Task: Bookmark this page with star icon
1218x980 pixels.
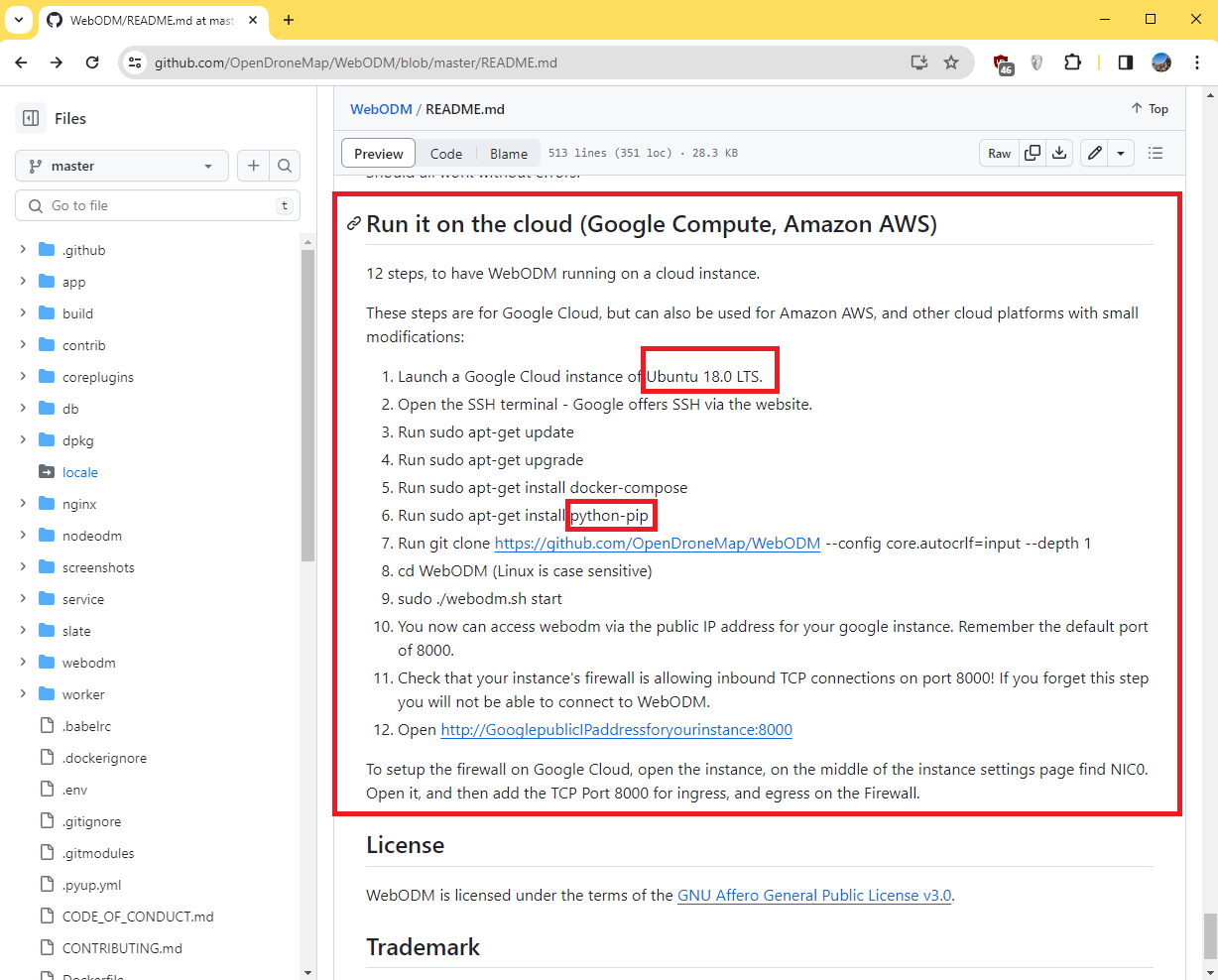Action: click(x=951, y=62)
